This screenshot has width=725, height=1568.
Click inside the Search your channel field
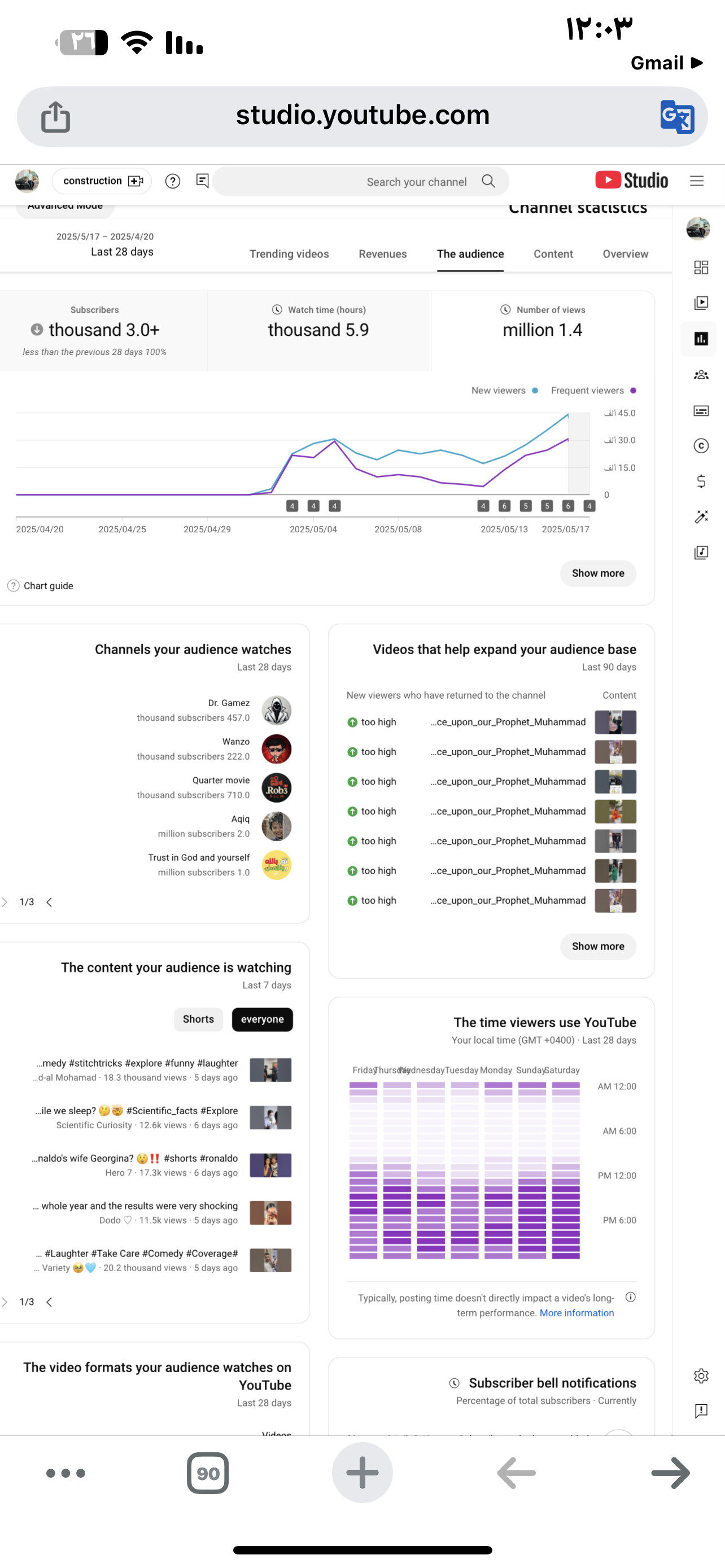361,181
